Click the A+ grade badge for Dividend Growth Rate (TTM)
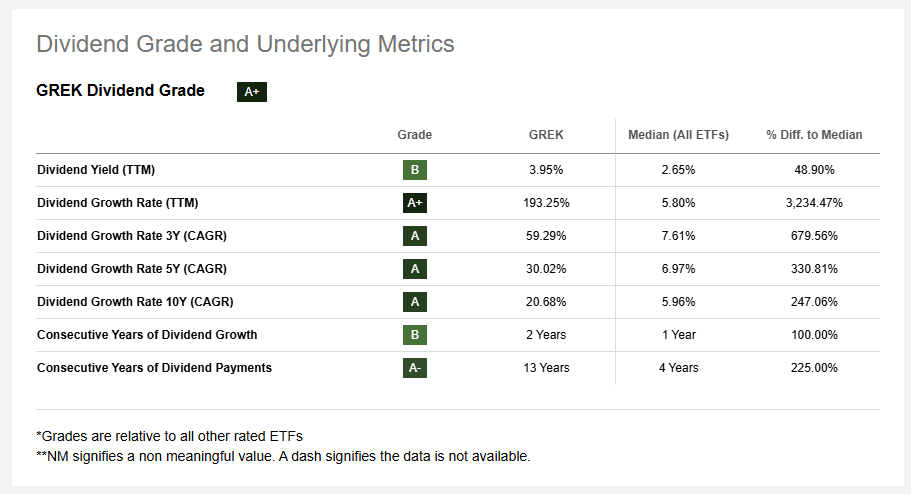This screenshot has height=494, width=911. [415, 203]
